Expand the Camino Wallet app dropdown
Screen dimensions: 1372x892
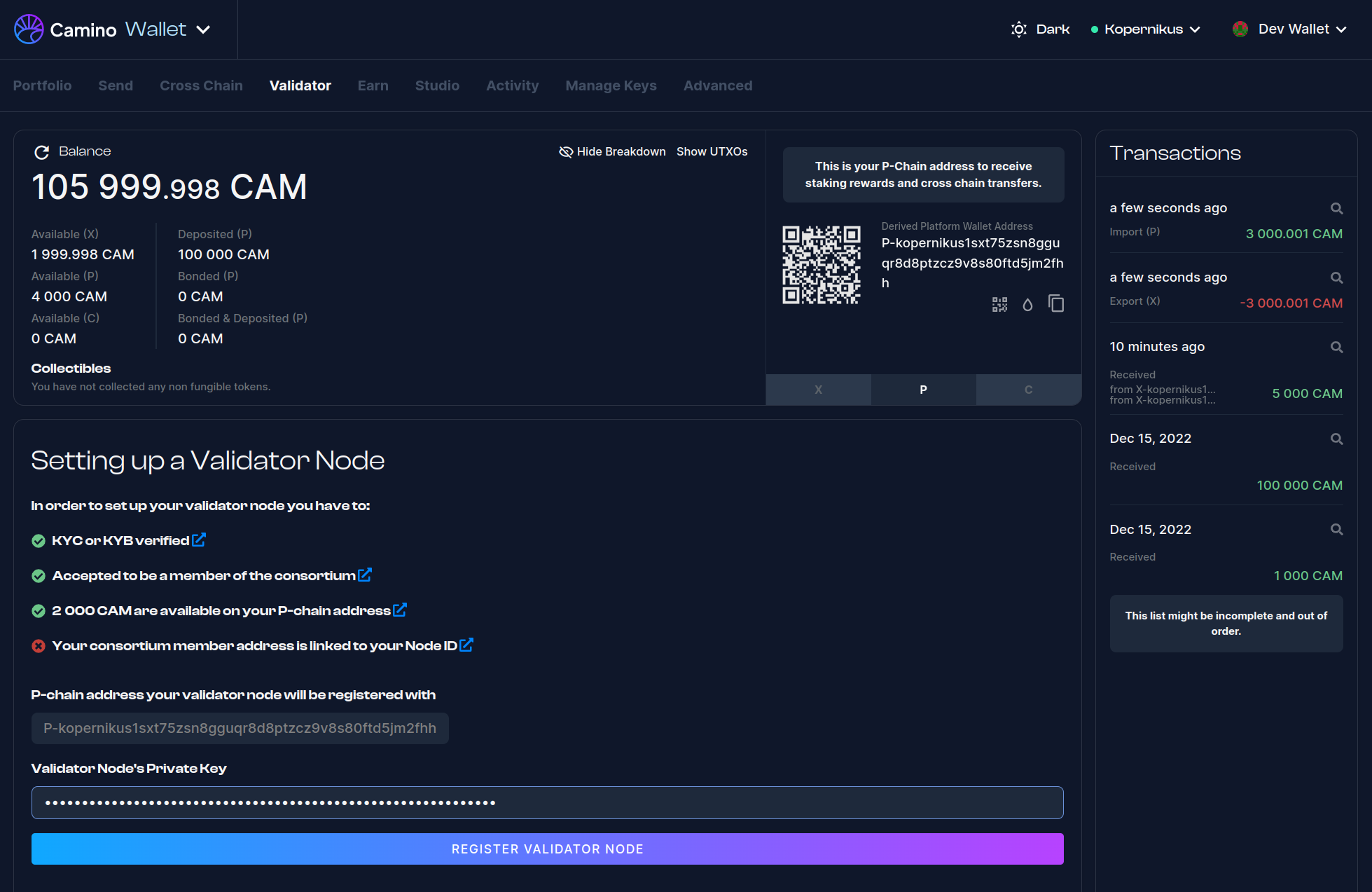[x=203, y=29]
